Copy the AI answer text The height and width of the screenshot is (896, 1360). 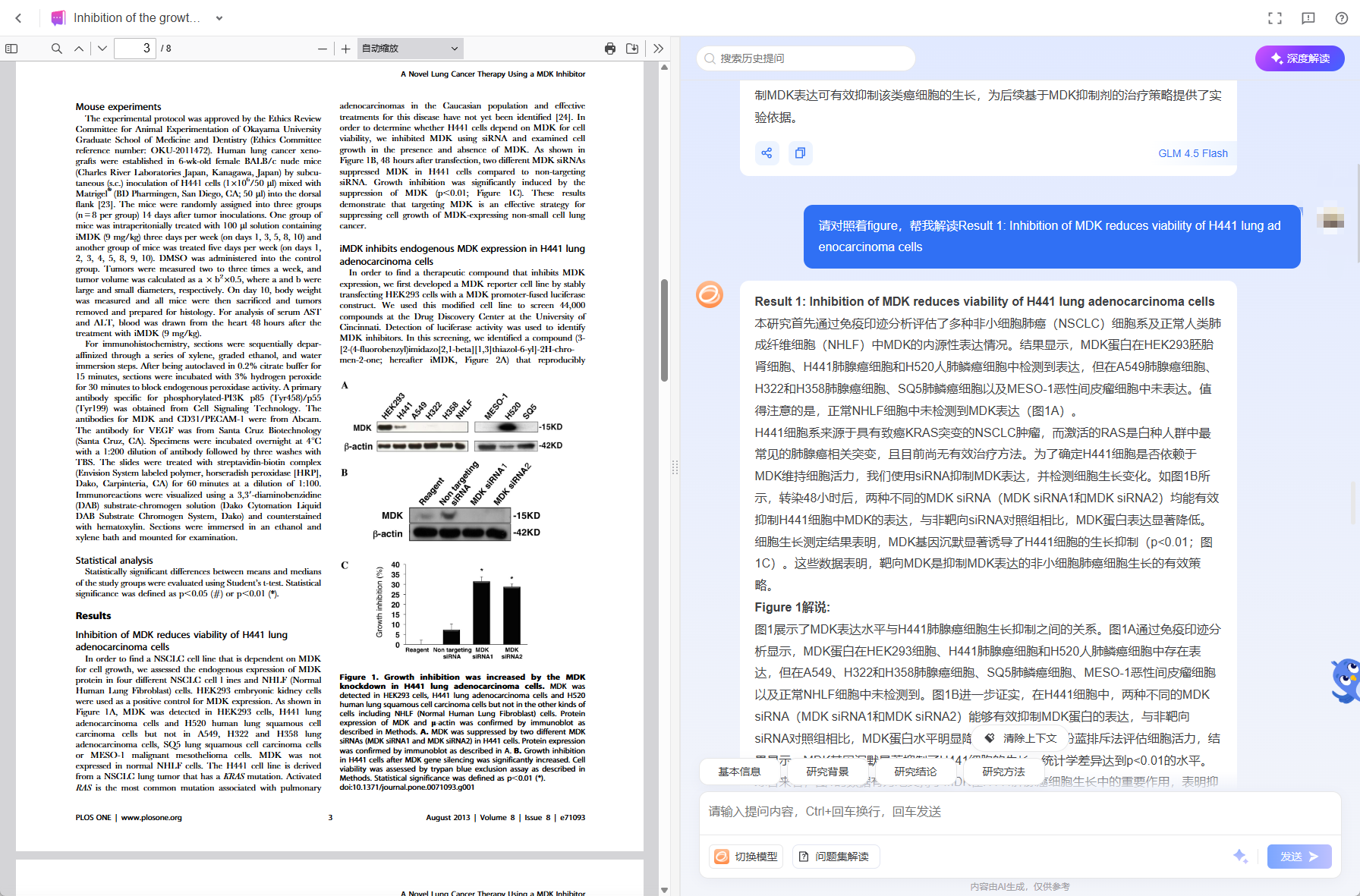point(800,153)
